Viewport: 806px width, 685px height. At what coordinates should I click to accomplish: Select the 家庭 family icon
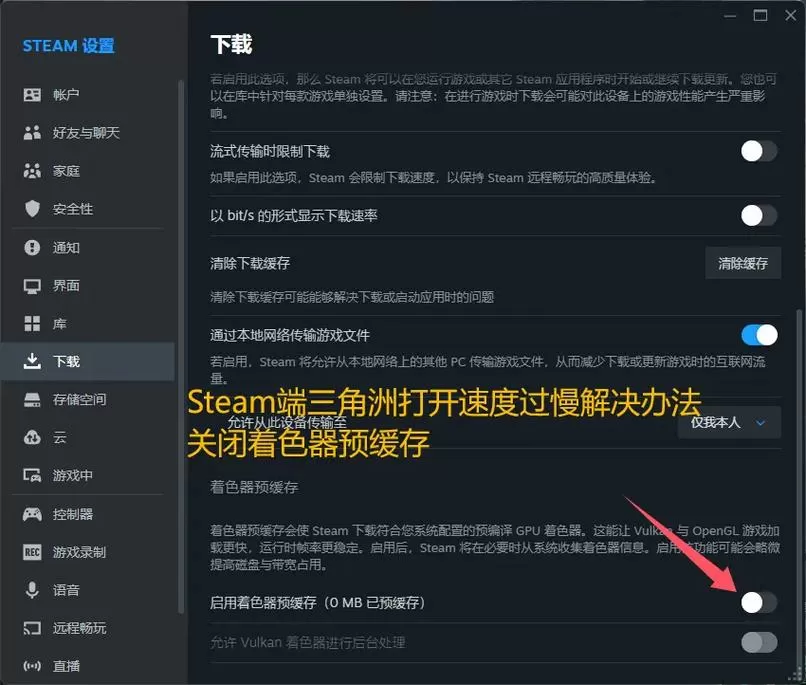[32, 171]
